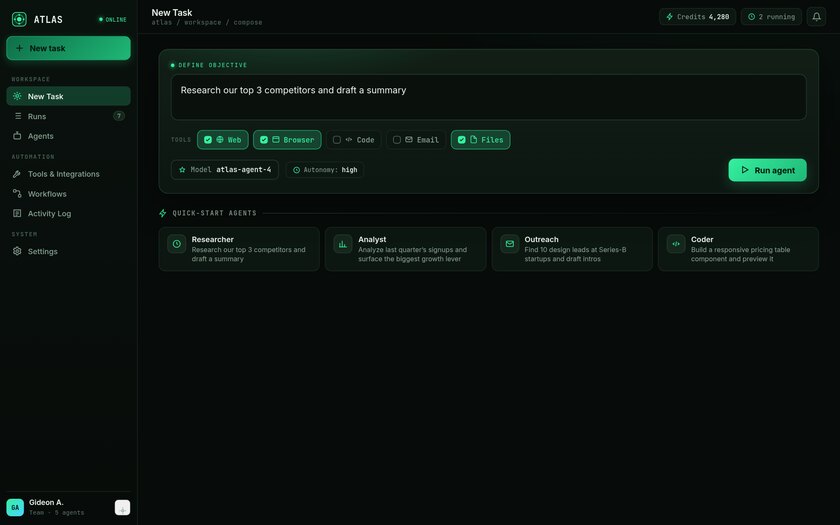
Task: Click the GA user avatar
Action: pos(15,507)
